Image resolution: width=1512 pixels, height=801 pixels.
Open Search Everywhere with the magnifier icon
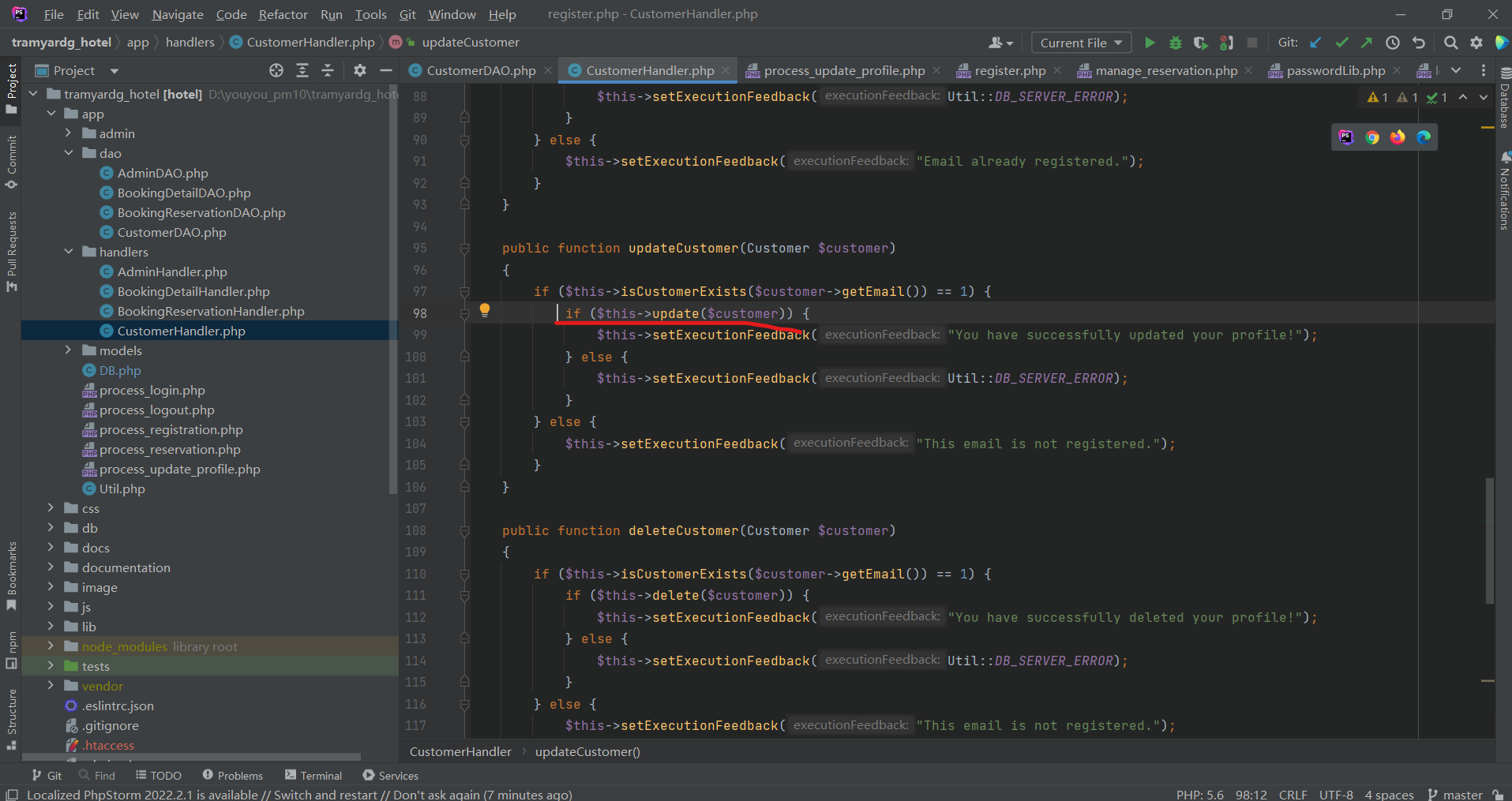[x=1450, y=43]
